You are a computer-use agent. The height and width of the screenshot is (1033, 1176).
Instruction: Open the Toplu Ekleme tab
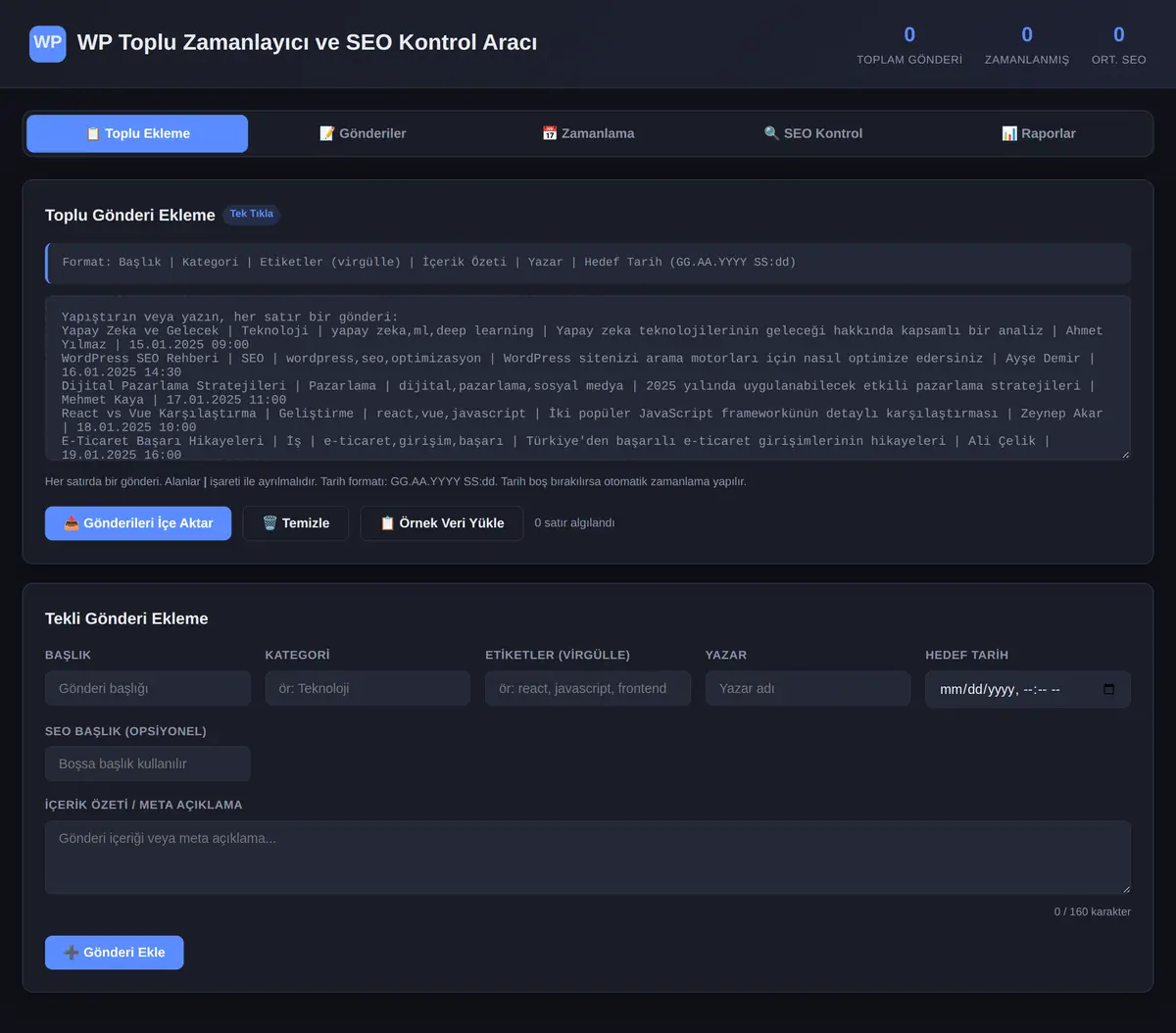tap(137, 133)
